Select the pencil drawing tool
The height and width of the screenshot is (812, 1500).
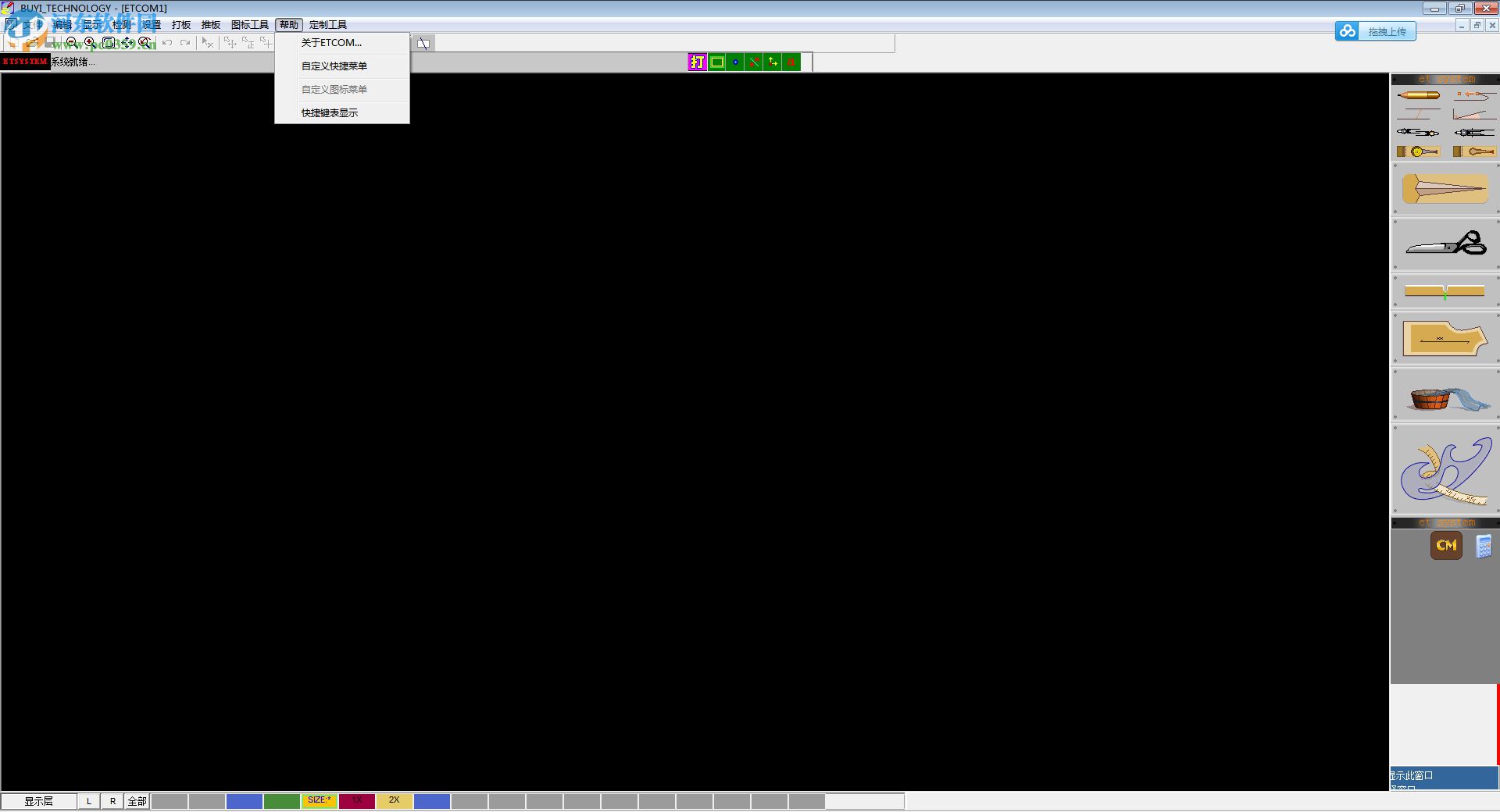pos(1418,95)
